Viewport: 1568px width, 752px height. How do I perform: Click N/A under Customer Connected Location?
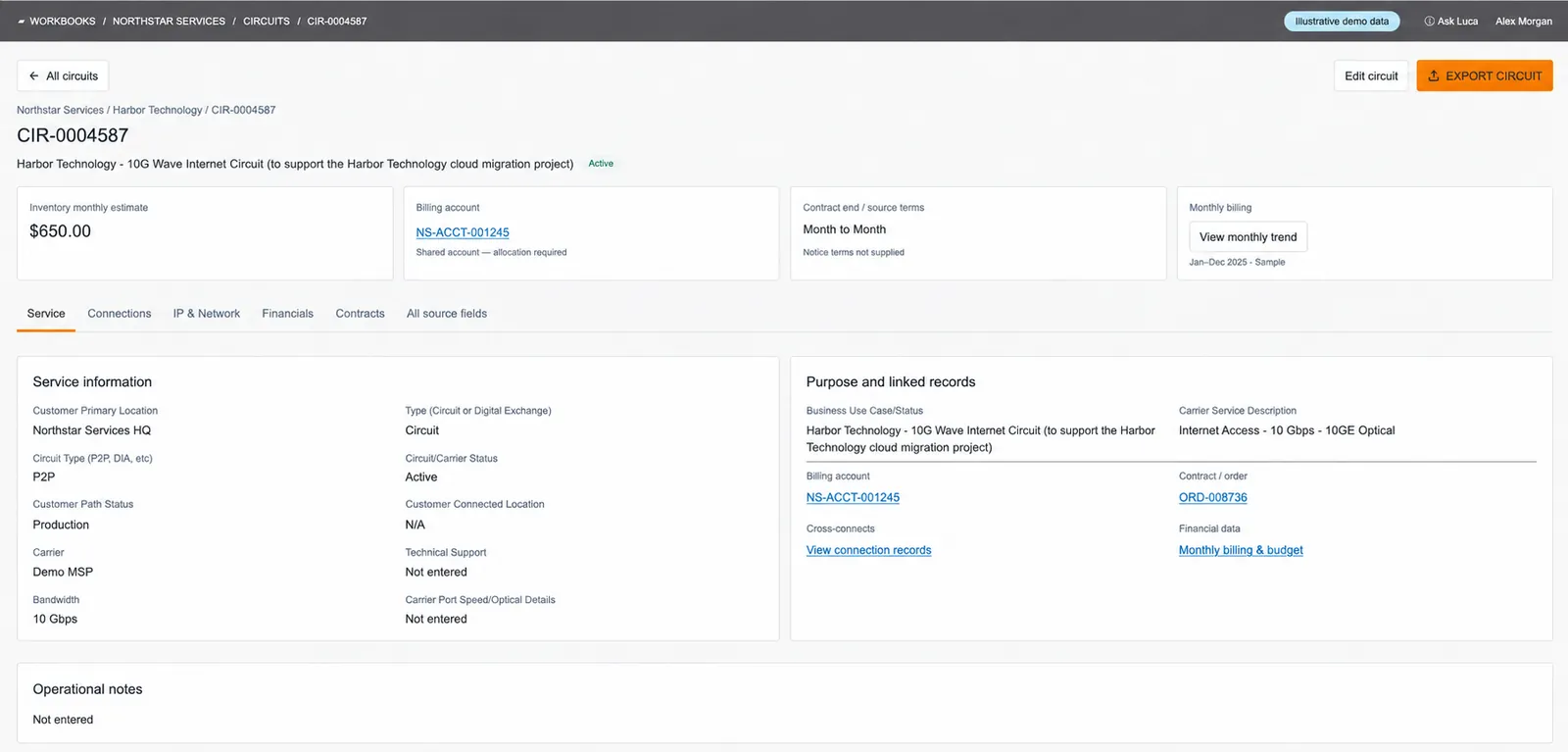(416, 525)
